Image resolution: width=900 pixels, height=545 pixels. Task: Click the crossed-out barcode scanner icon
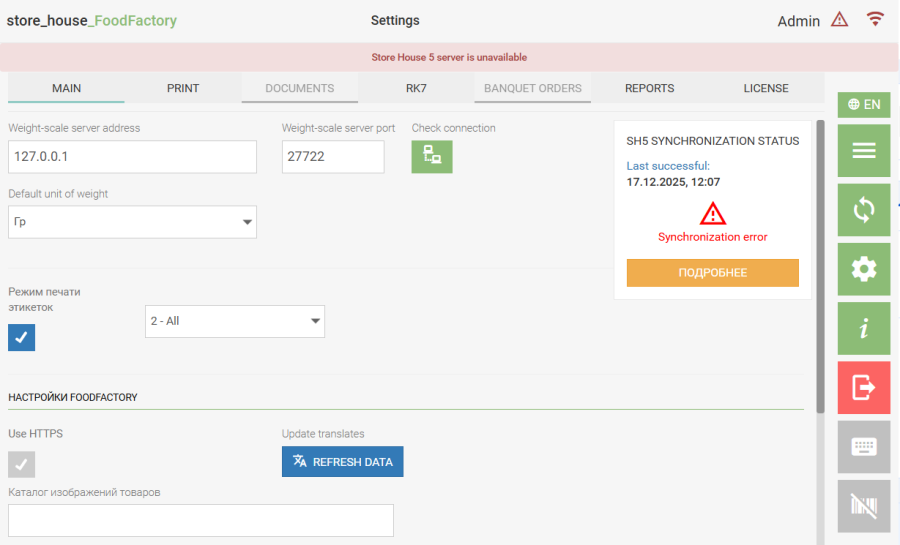[863, 506]
